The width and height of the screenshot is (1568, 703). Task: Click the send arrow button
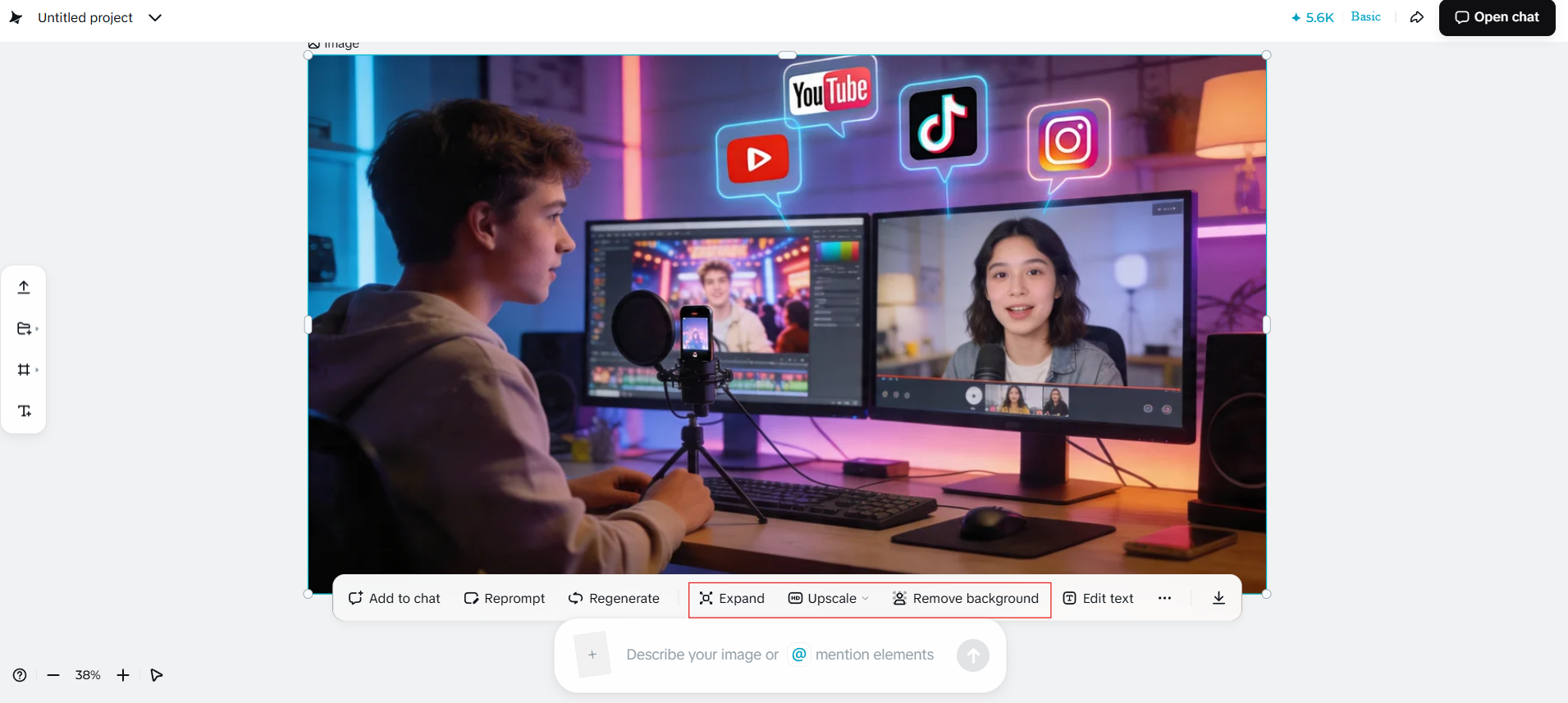973,655
